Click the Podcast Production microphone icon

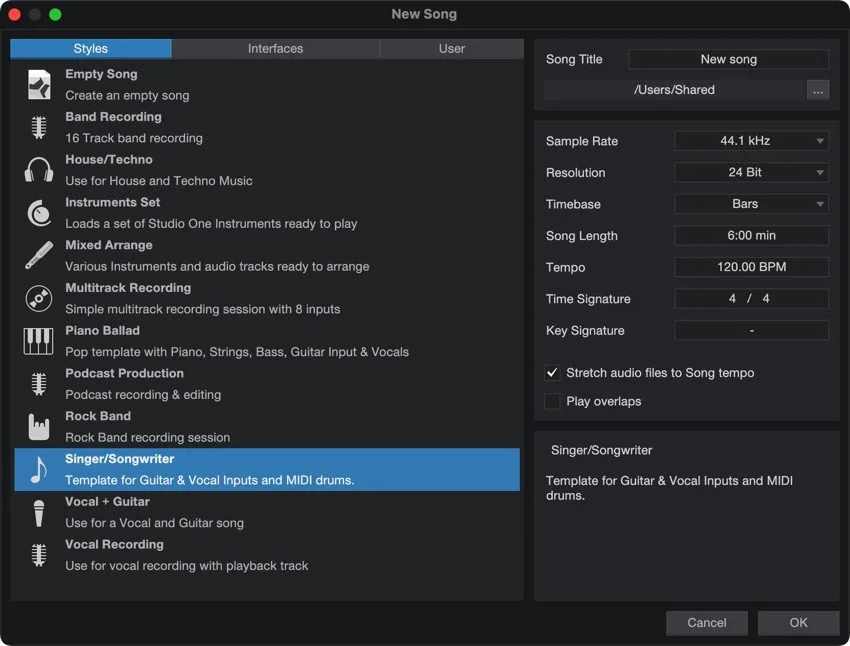coord(38,384)
